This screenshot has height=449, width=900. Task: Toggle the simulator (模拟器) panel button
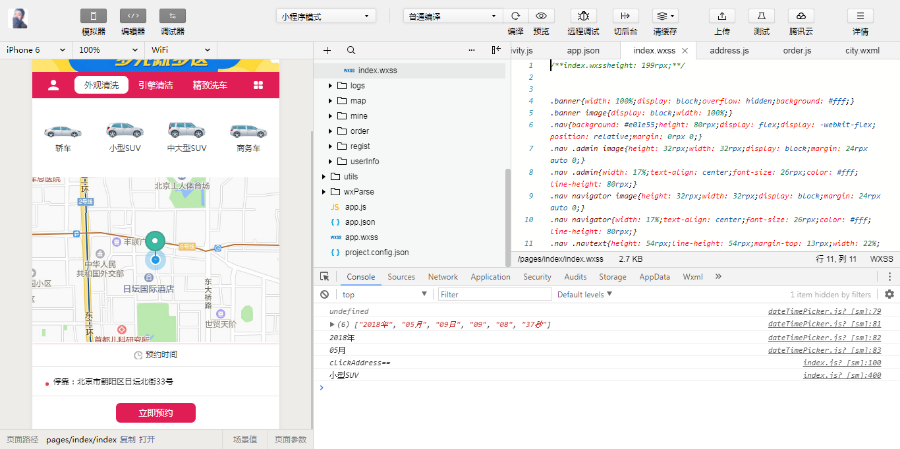tap(93, 16)
